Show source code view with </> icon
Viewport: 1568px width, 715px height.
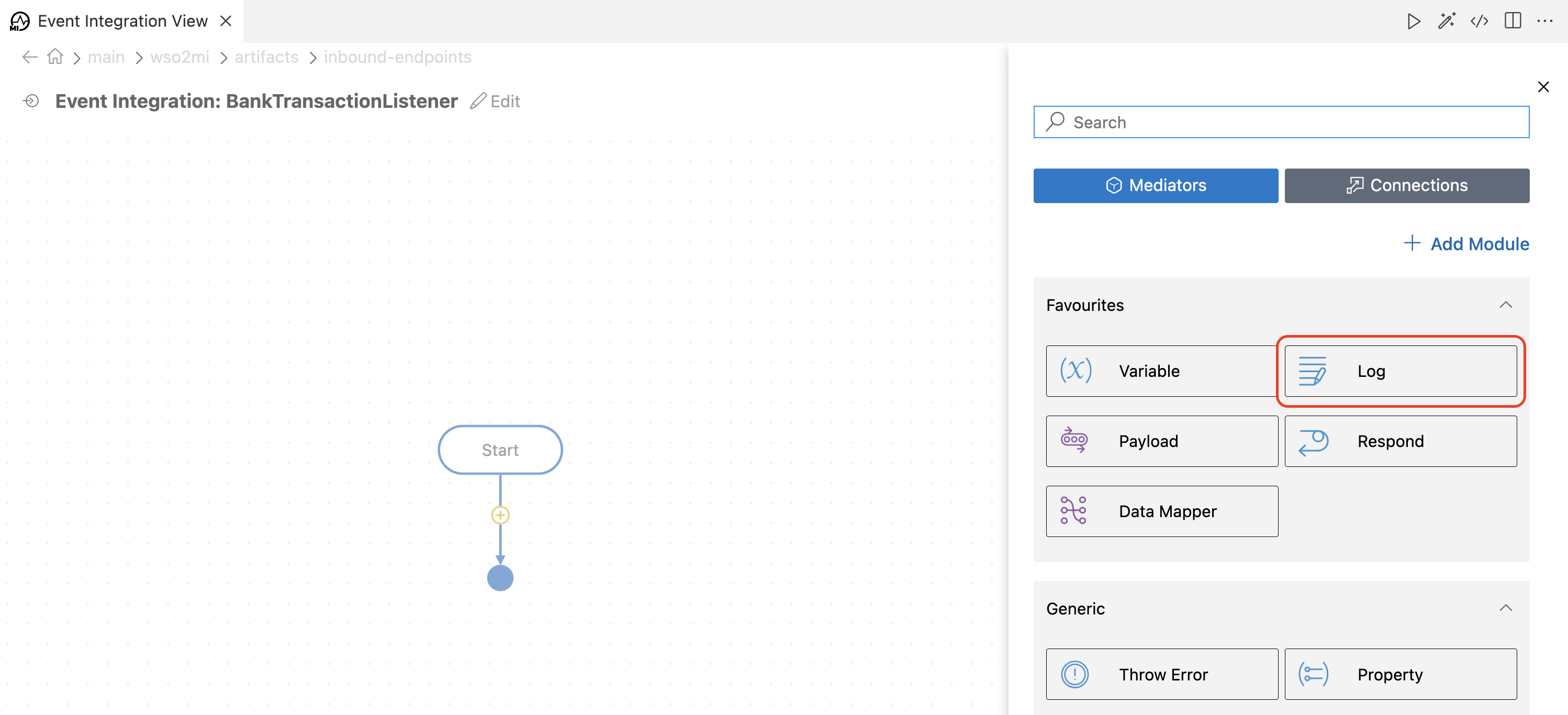(x=1480, y=21)
